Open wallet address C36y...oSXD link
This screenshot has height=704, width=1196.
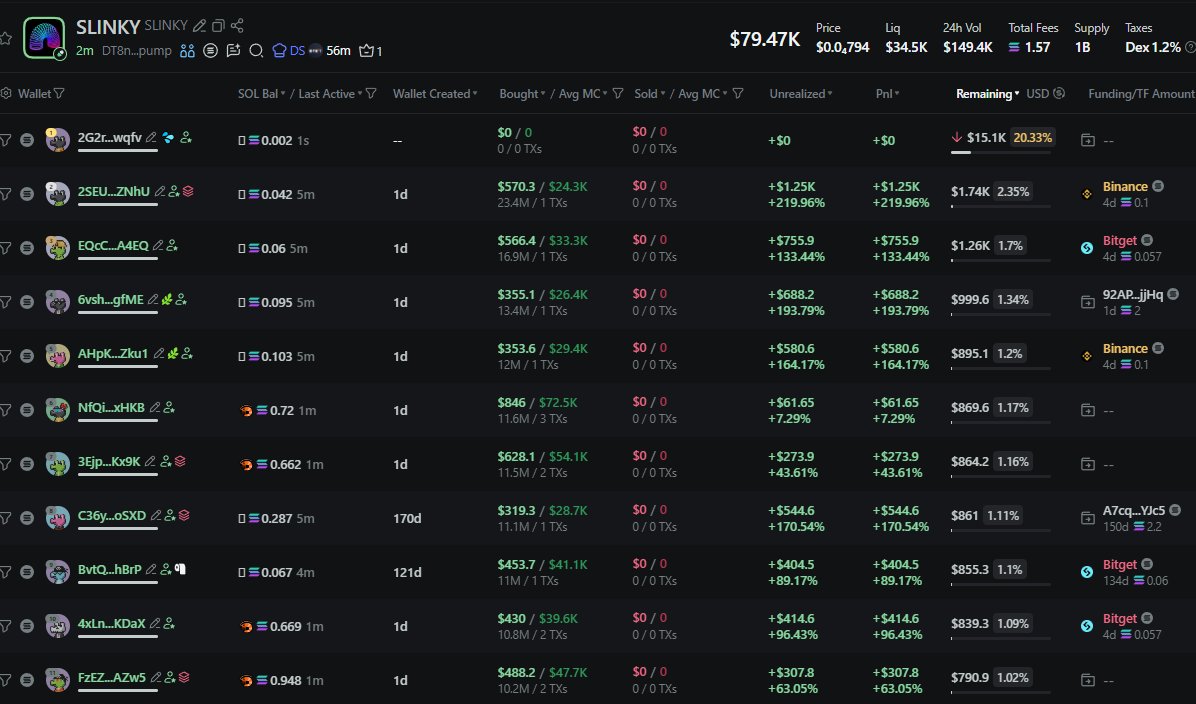click(x=111, y=516)
